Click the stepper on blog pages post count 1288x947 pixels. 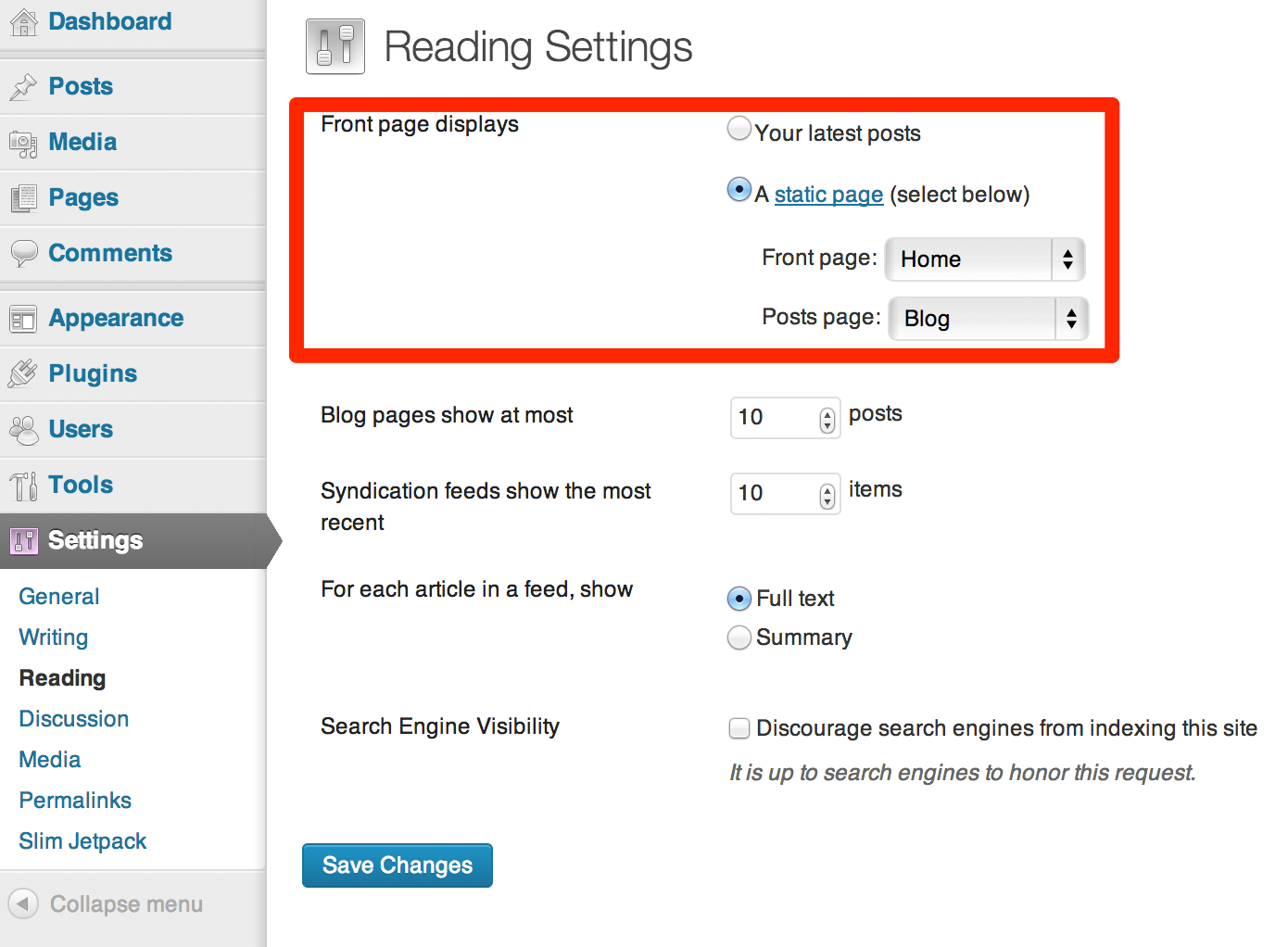(x=827, y=419)
